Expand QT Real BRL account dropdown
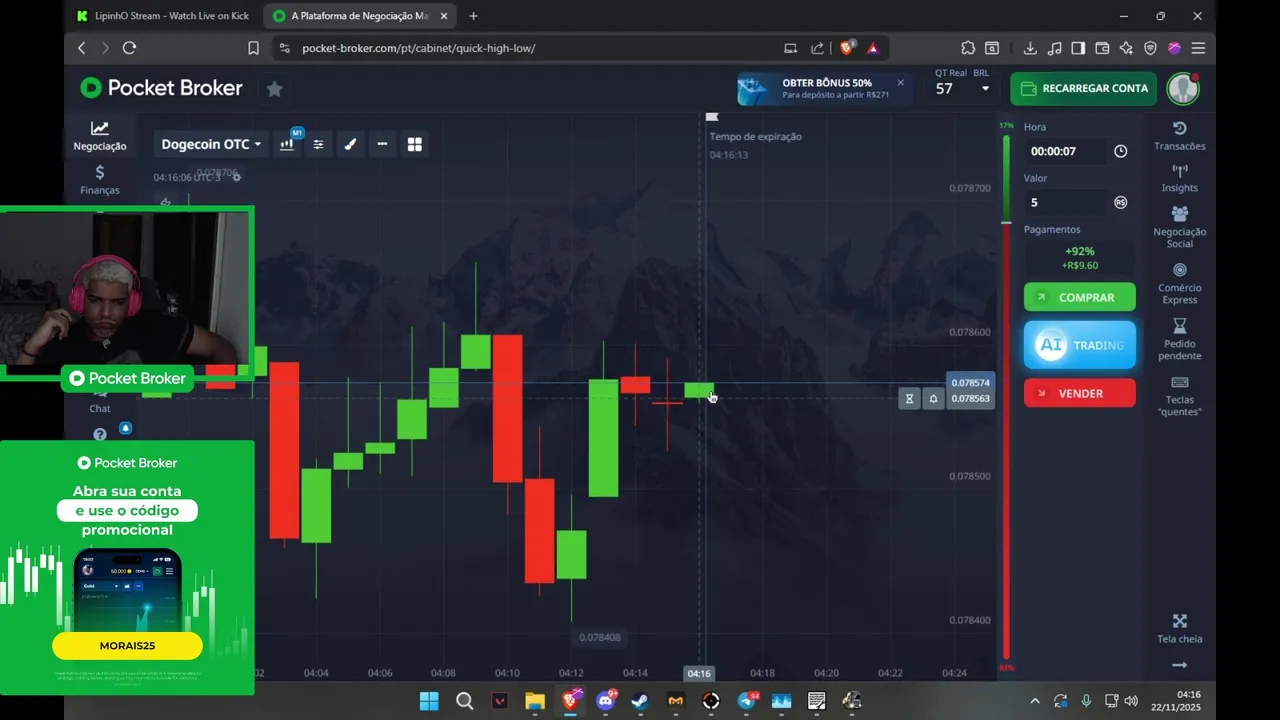The height and width of the screenshot is (720, 1280). coord(985,88)
